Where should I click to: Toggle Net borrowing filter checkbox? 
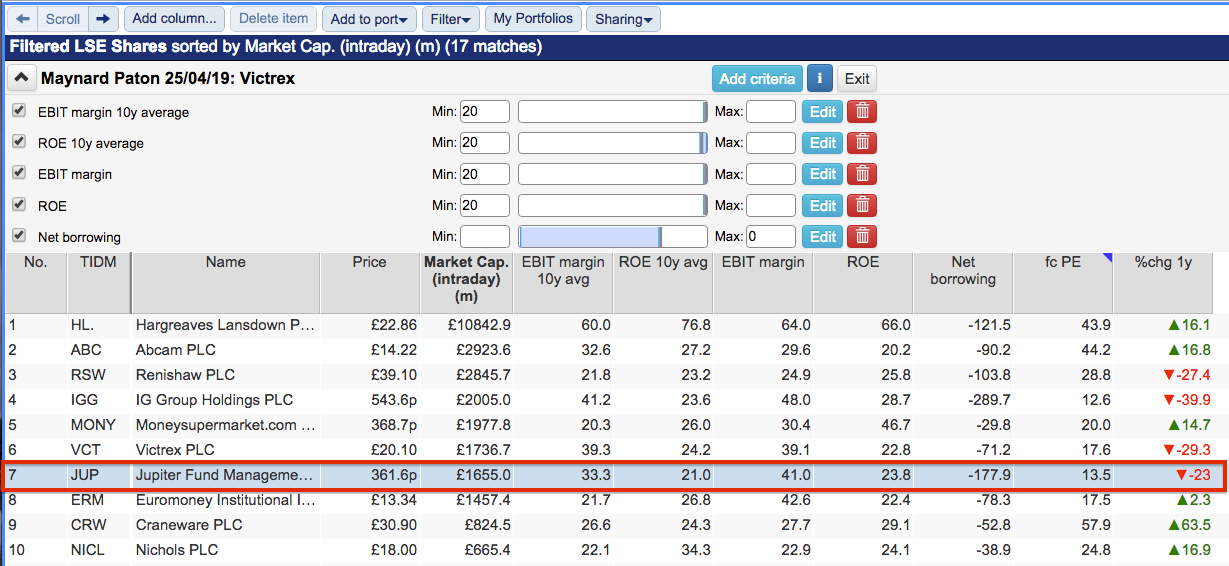[19, 236]
